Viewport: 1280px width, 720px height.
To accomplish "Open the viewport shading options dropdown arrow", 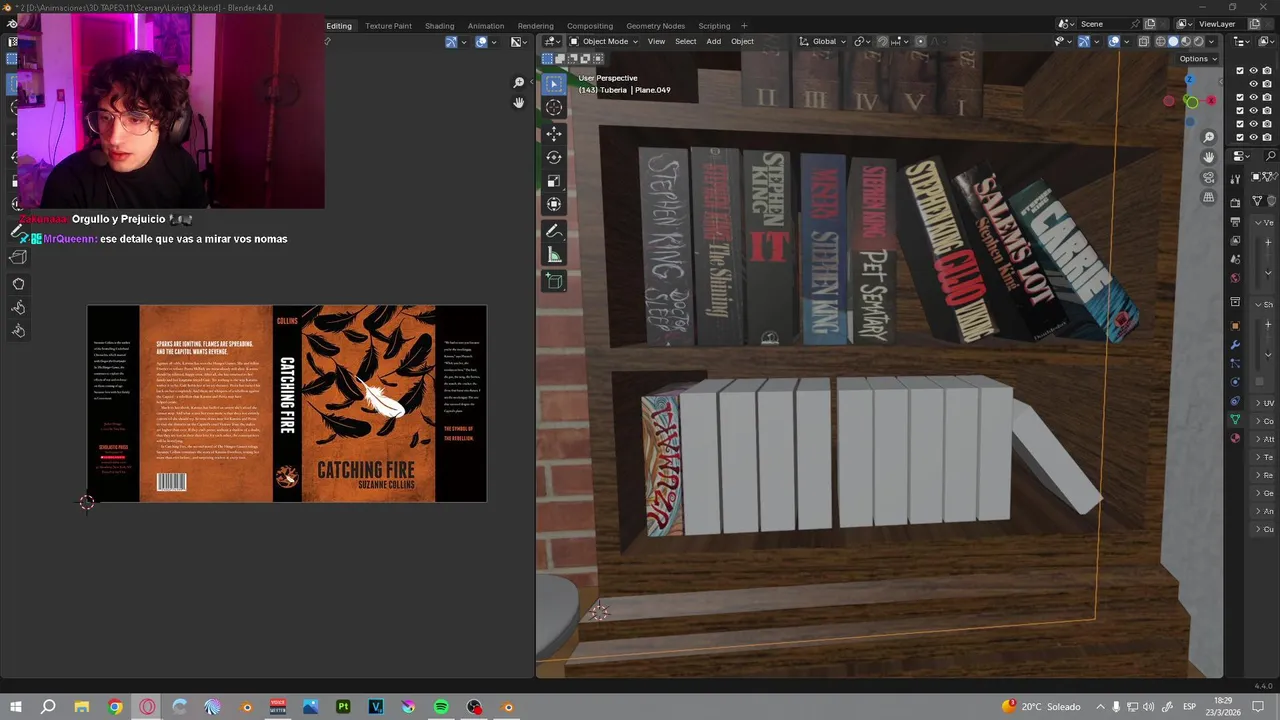I will 1212,41.
